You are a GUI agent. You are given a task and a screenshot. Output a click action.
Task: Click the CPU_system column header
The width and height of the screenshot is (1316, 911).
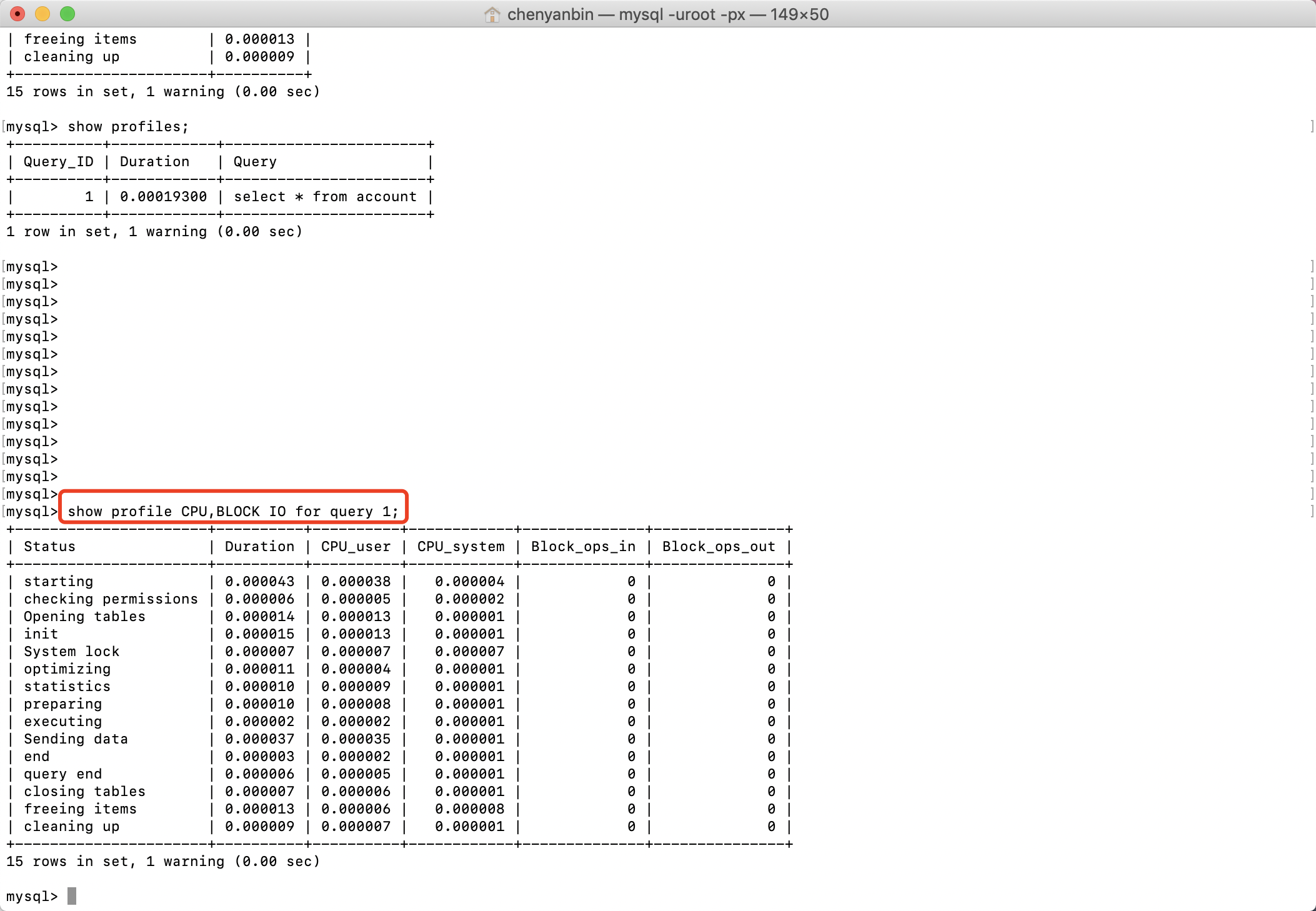click(x=461, y=547)
